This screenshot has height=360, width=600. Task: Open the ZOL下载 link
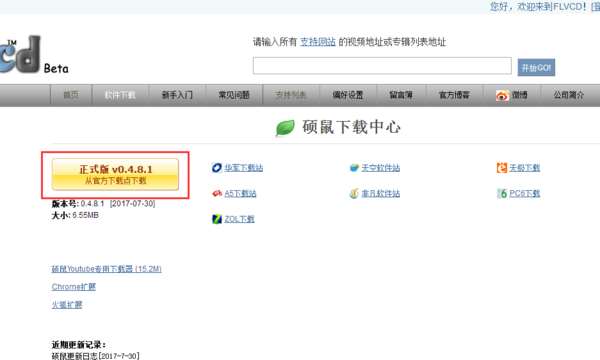pyautogui.click(x=239, y=219)
